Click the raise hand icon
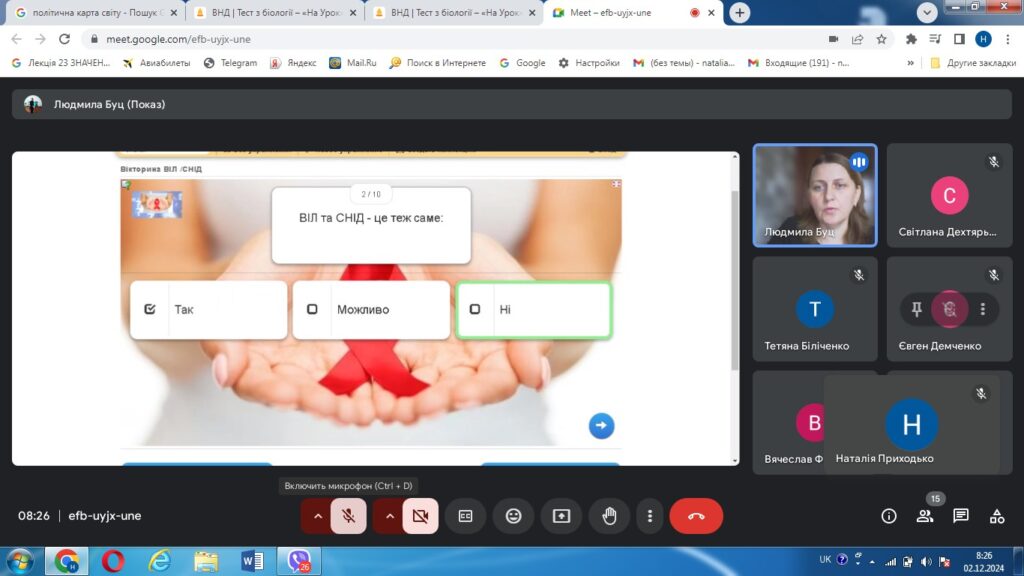The image size is (1024, 576). click(609, 516)
